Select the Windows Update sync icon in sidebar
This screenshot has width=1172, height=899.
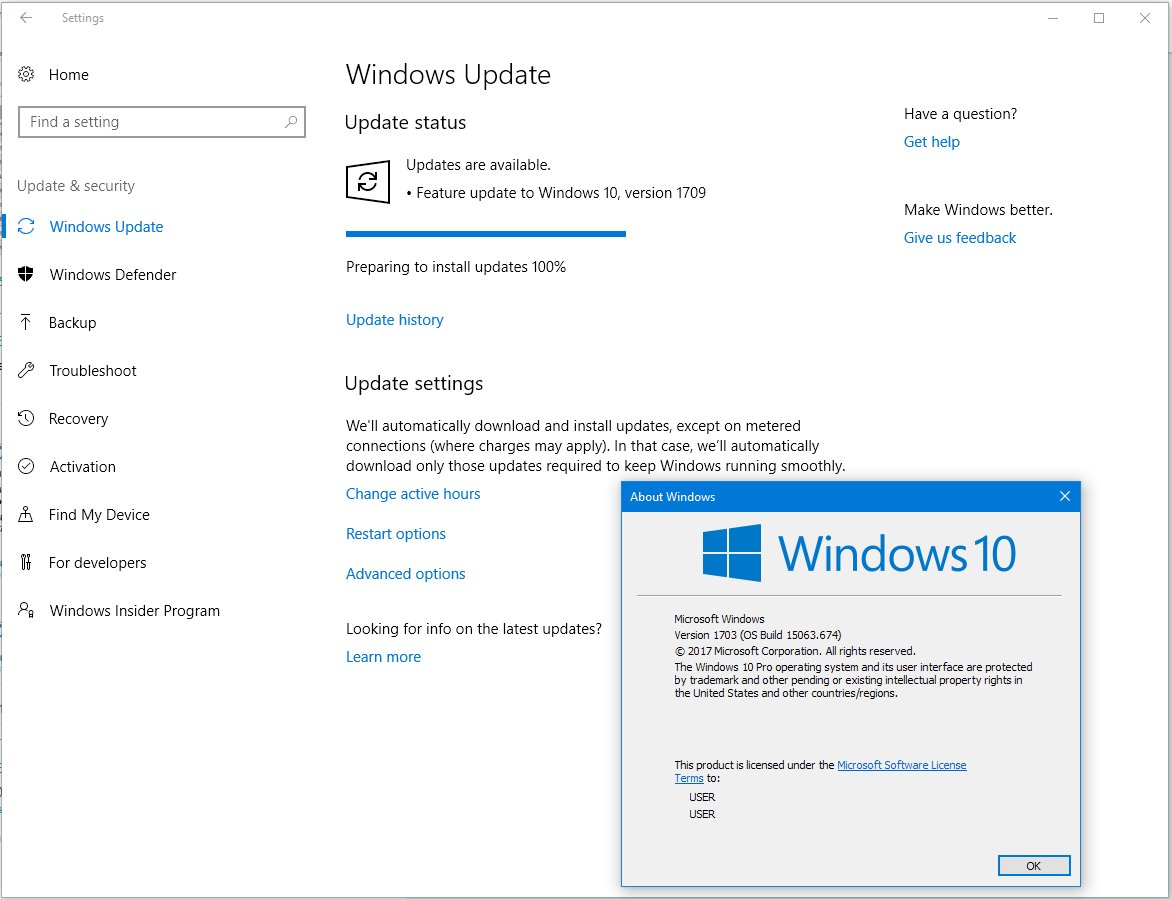click(x=28, y=227)
